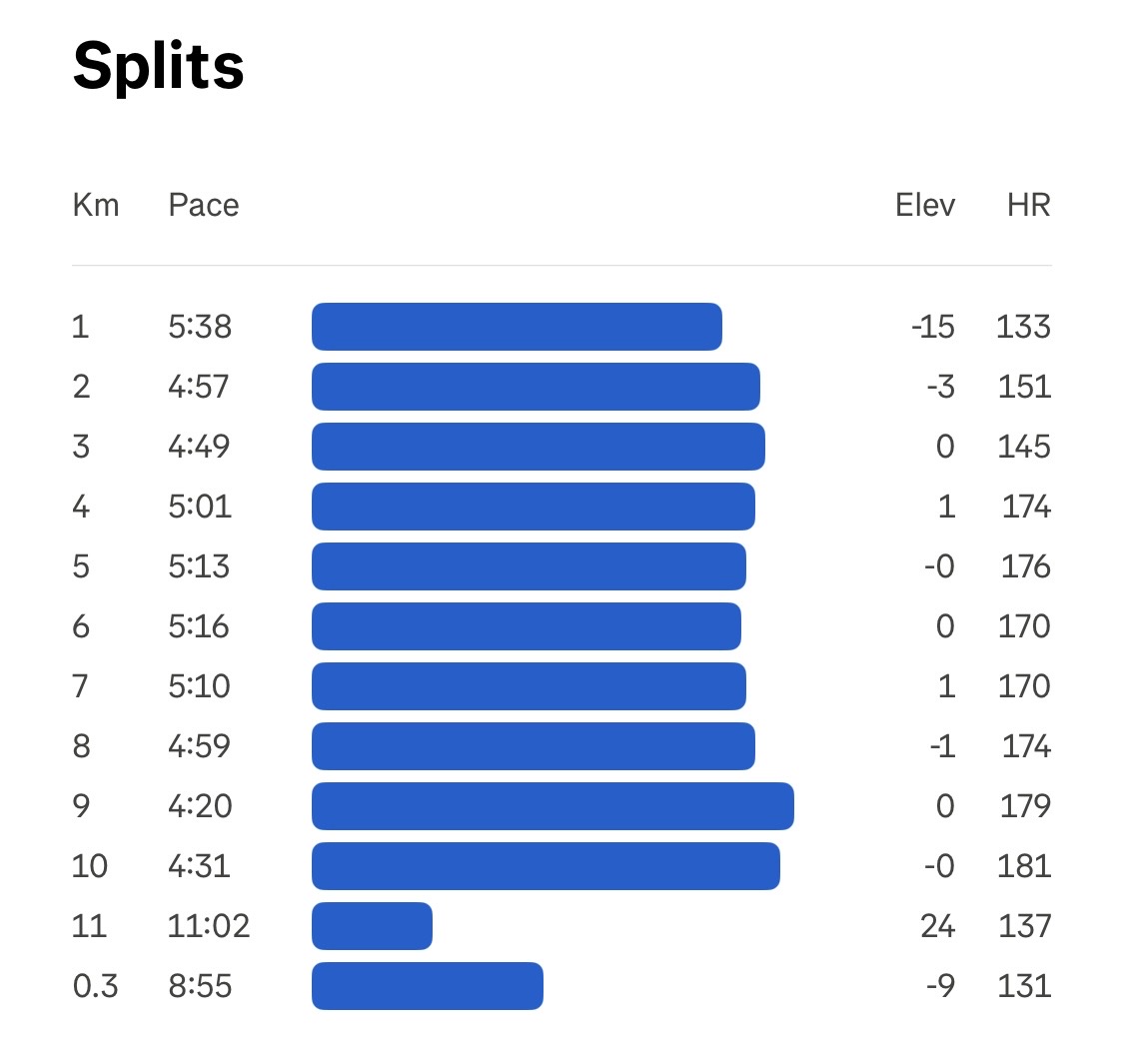The height and width of the screenshot is (1064, 1123).
Task: Click the Km column header
Action: click(96, 206)
